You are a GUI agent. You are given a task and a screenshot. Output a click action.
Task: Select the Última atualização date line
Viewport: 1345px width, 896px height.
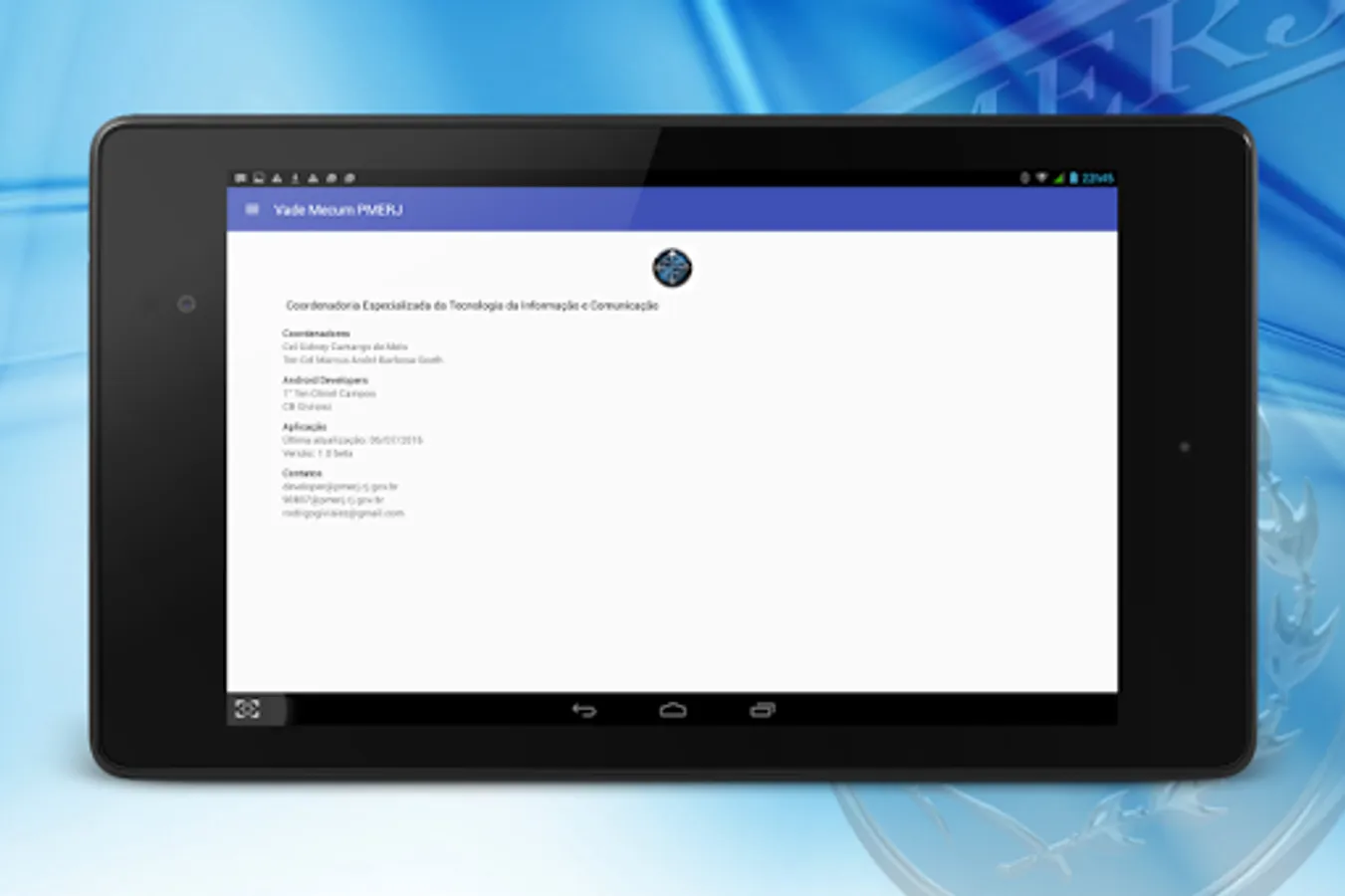[352, 440]
